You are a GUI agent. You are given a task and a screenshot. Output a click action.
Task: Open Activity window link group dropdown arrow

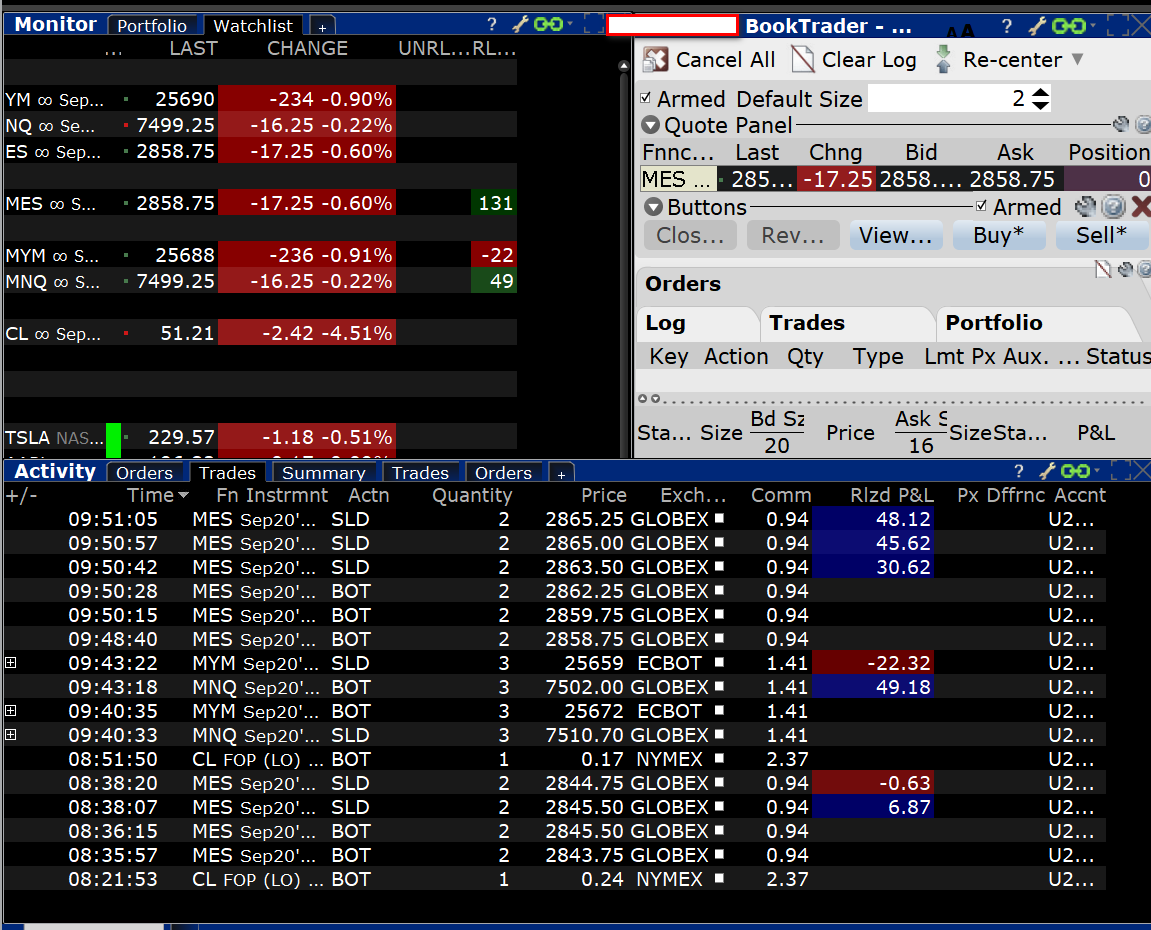click(x=1097, y=469)
